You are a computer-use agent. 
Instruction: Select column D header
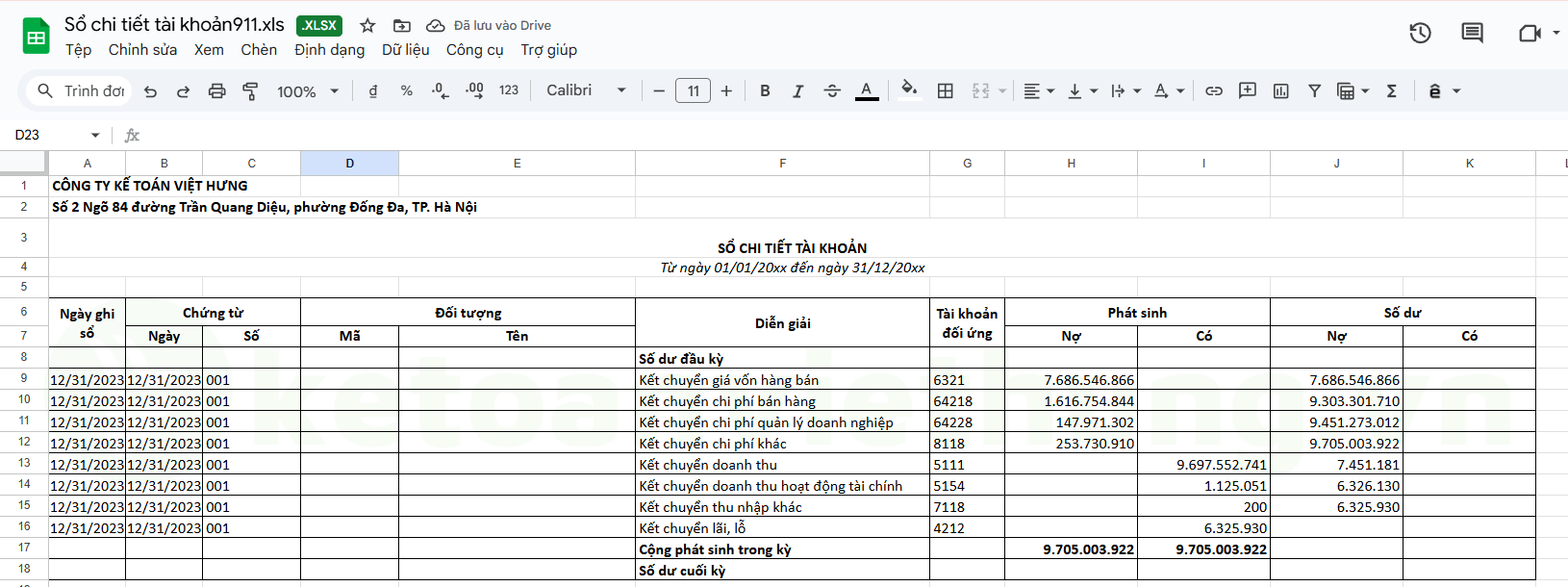[350, 164]
